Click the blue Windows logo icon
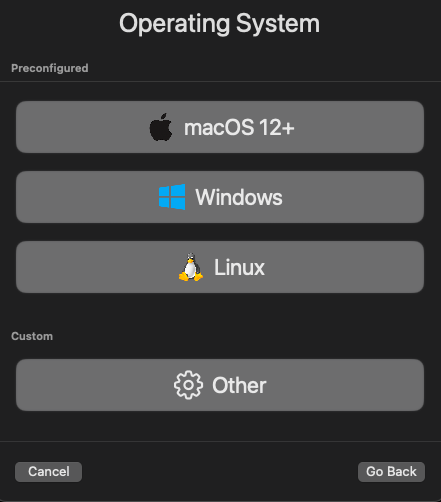Image resolution: width=441 pixels, height=502 pixels. (x=172, y=197)
